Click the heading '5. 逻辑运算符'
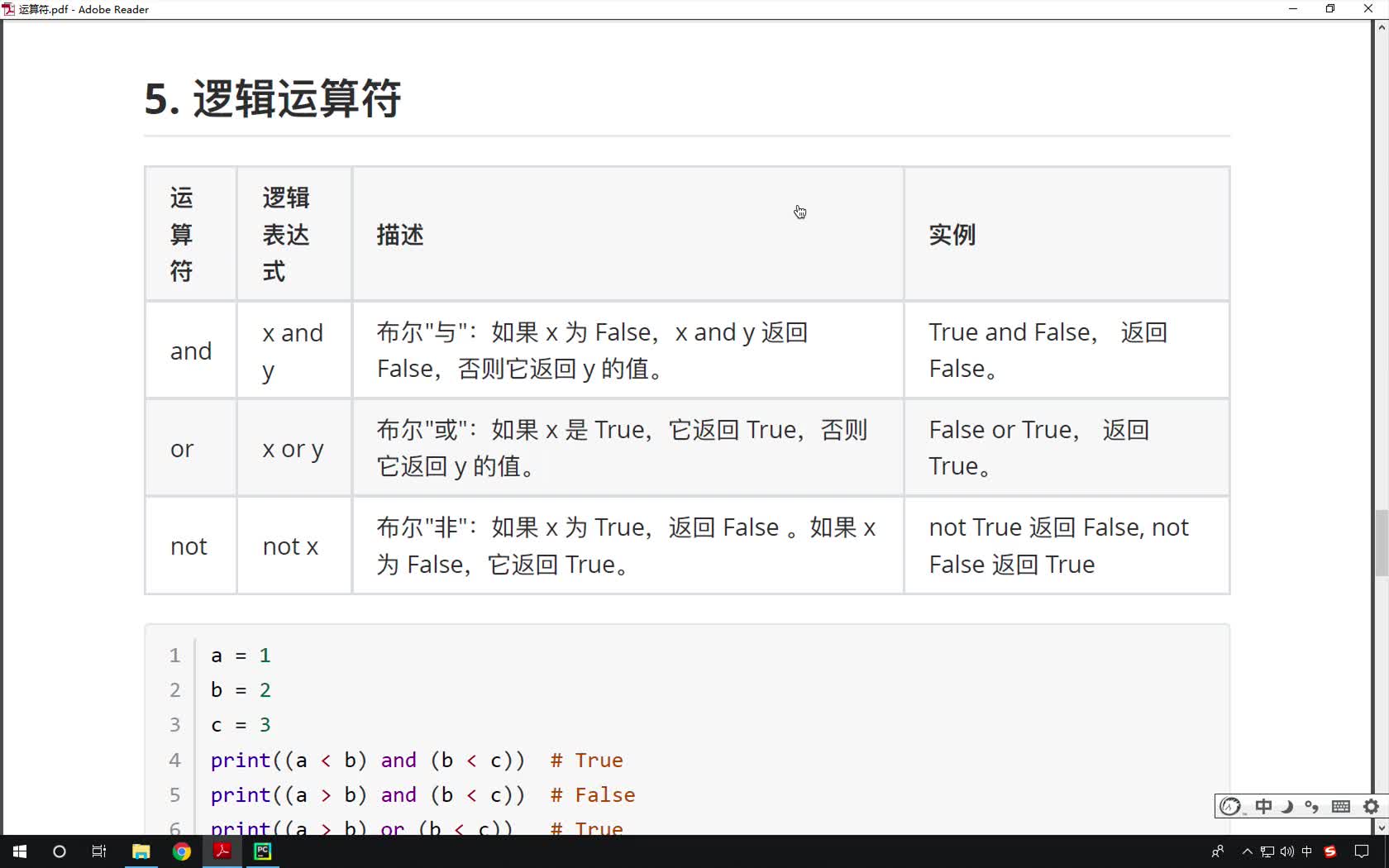The image size is (1389, 868). [x=273, y=98]
